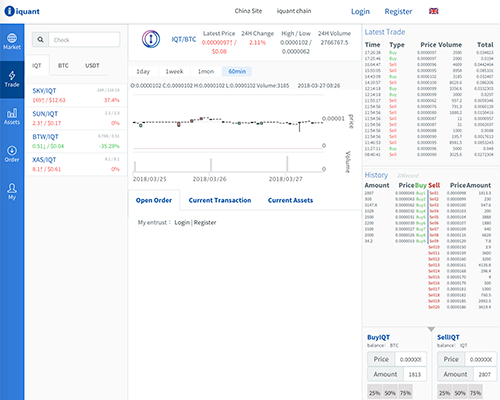Switch chart to 1week interval

pyautogui.click(x=174, y=71)
